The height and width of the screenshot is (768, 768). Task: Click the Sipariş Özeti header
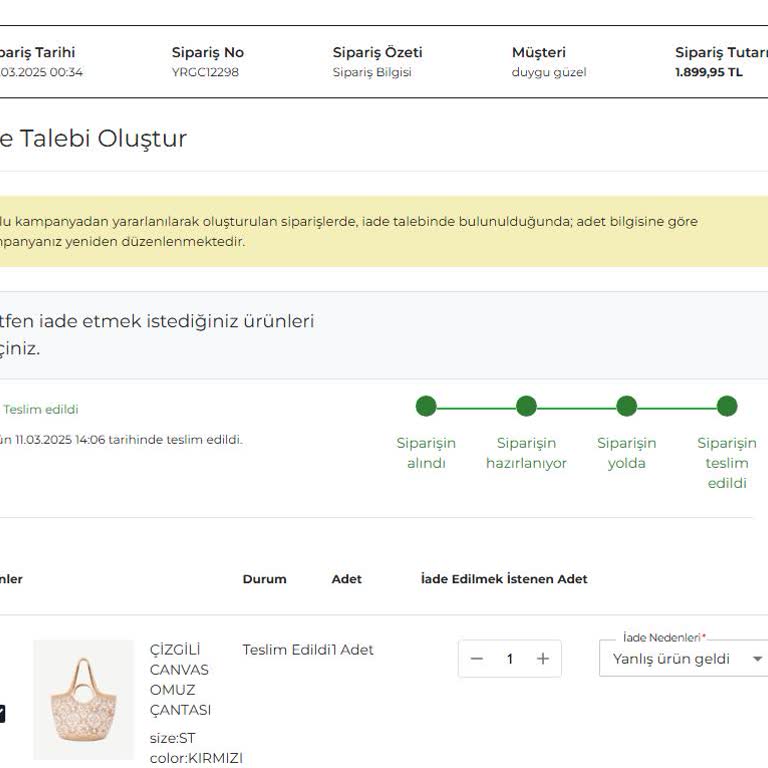tap(377, 52)
